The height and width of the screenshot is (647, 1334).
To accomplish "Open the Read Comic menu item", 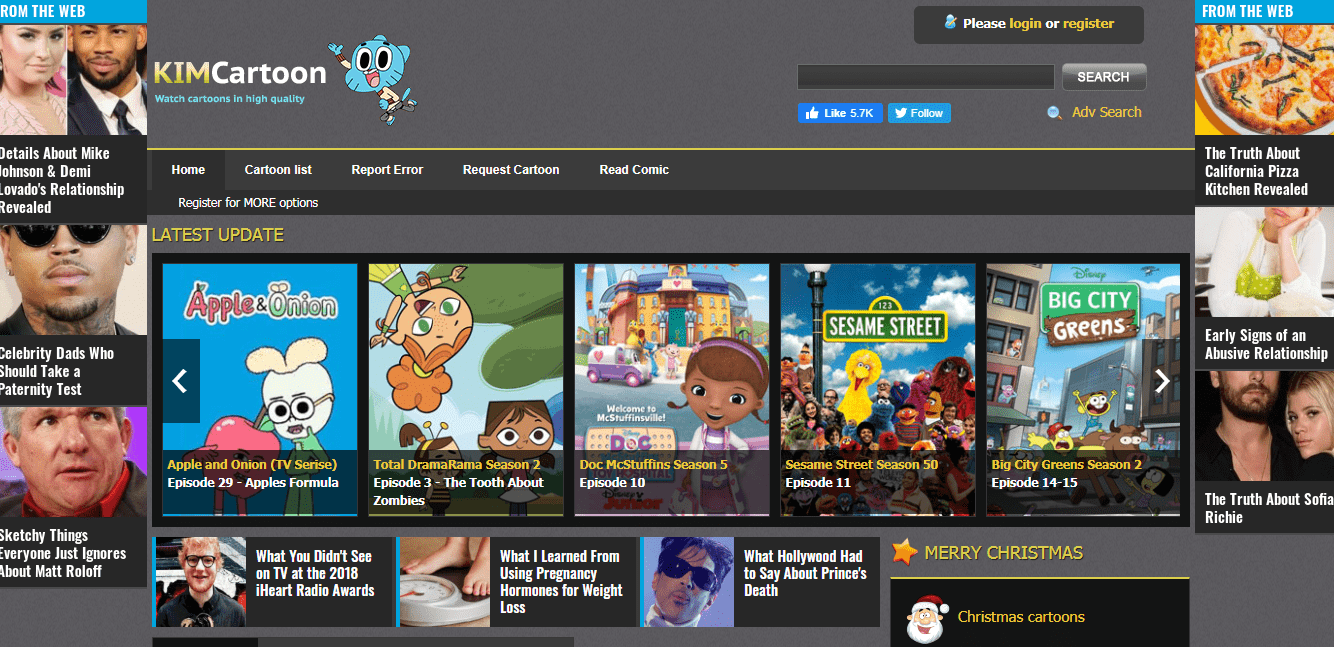I will point(634,169).
